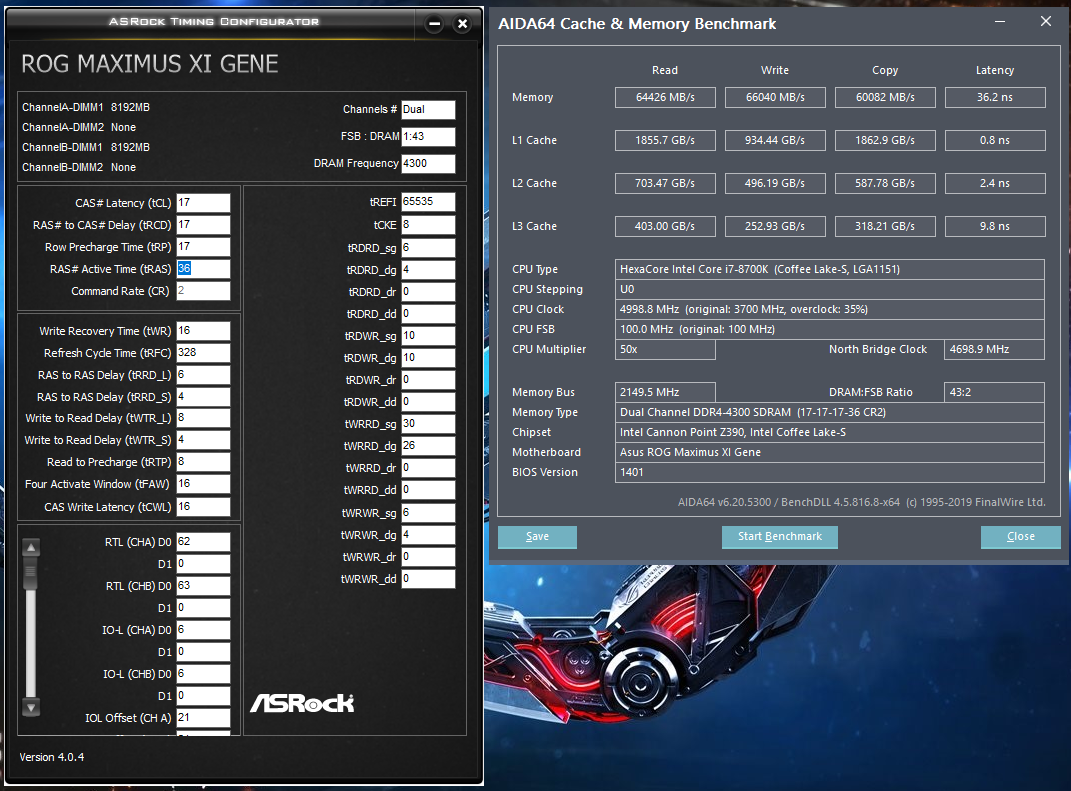
Task: Click the AIDA64 Cache & Memory Benchmark title
Action: pos(637,24)
